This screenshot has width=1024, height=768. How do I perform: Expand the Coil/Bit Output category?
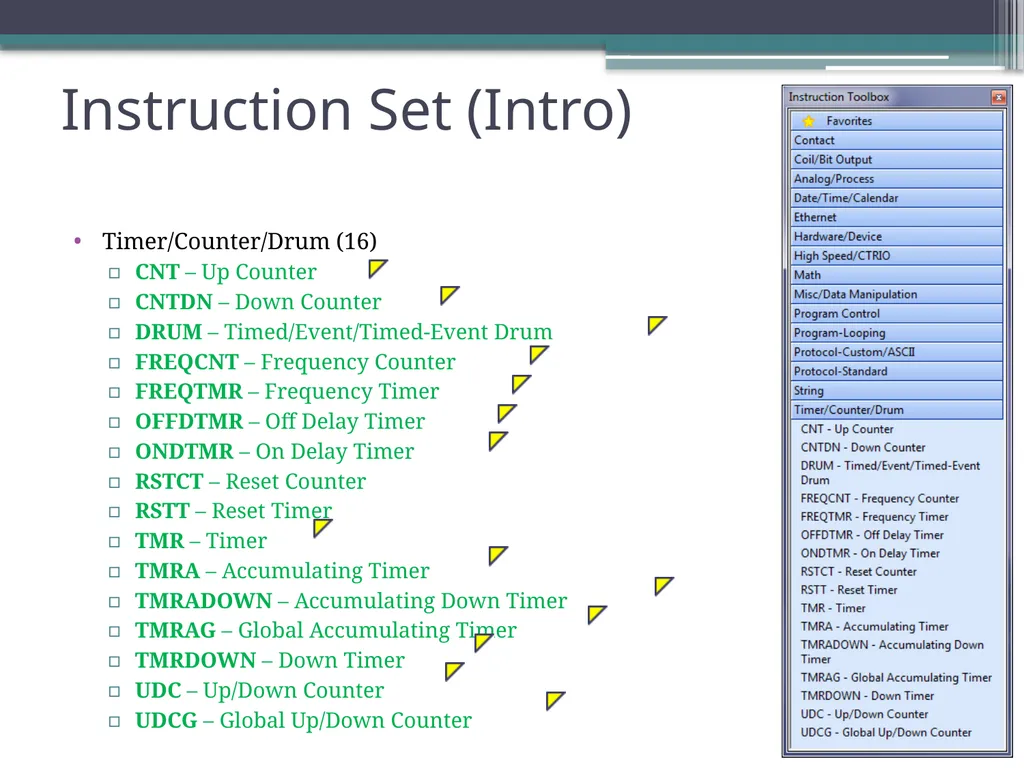click(897, 159)
